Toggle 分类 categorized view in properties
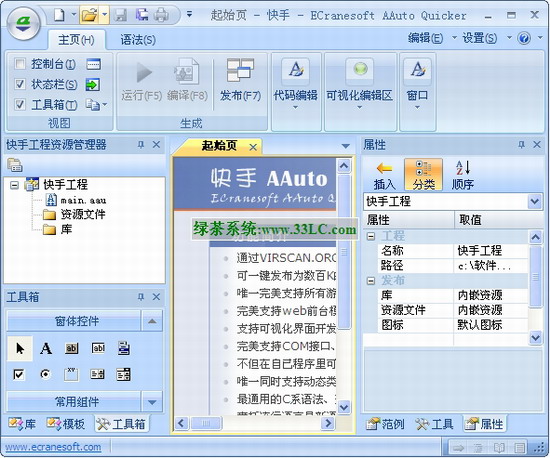 pyautogui.click(x=423, y=175)
